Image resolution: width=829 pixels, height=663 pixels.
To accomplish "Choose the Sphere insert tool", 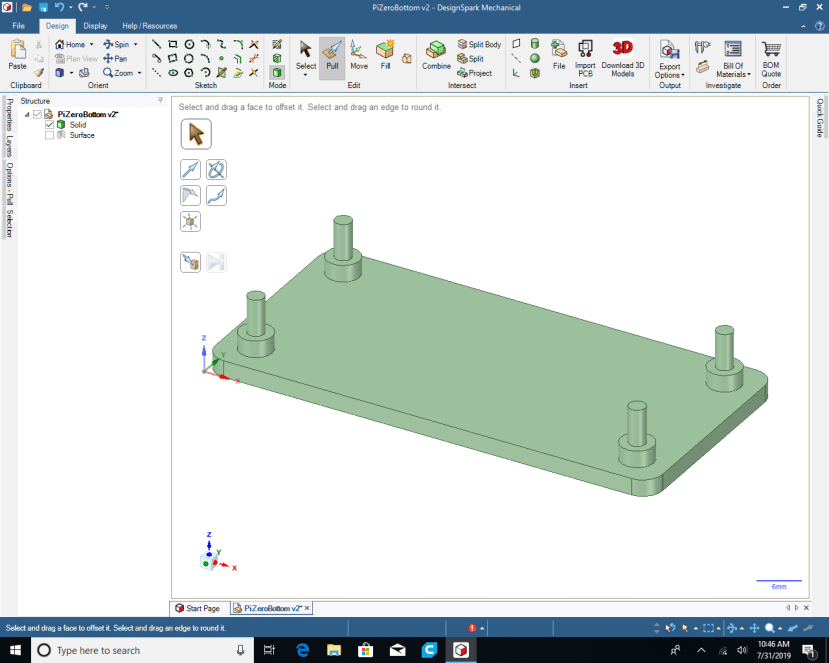I will pyautogui.click(x=535, y=59).
